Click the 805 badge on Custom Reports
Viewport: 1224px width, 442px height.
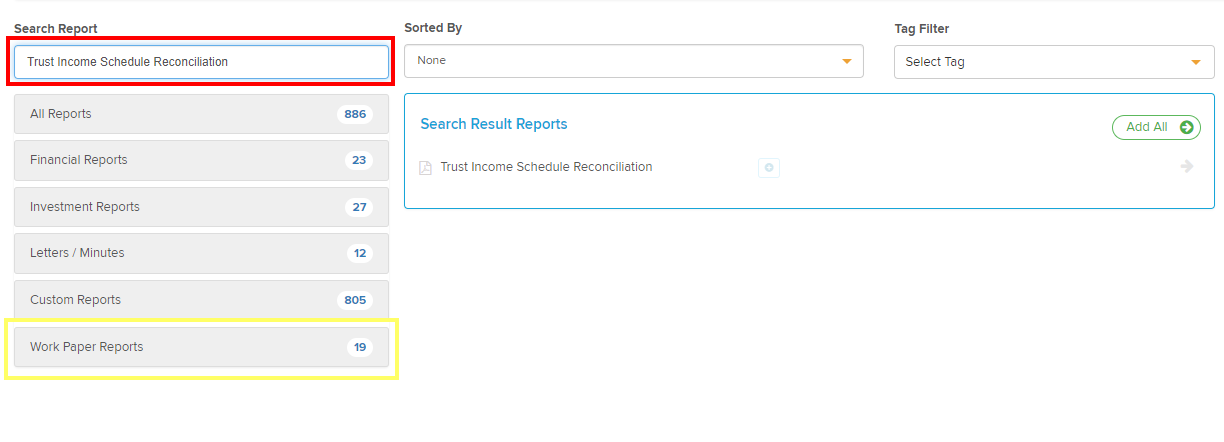pos(355,300)
